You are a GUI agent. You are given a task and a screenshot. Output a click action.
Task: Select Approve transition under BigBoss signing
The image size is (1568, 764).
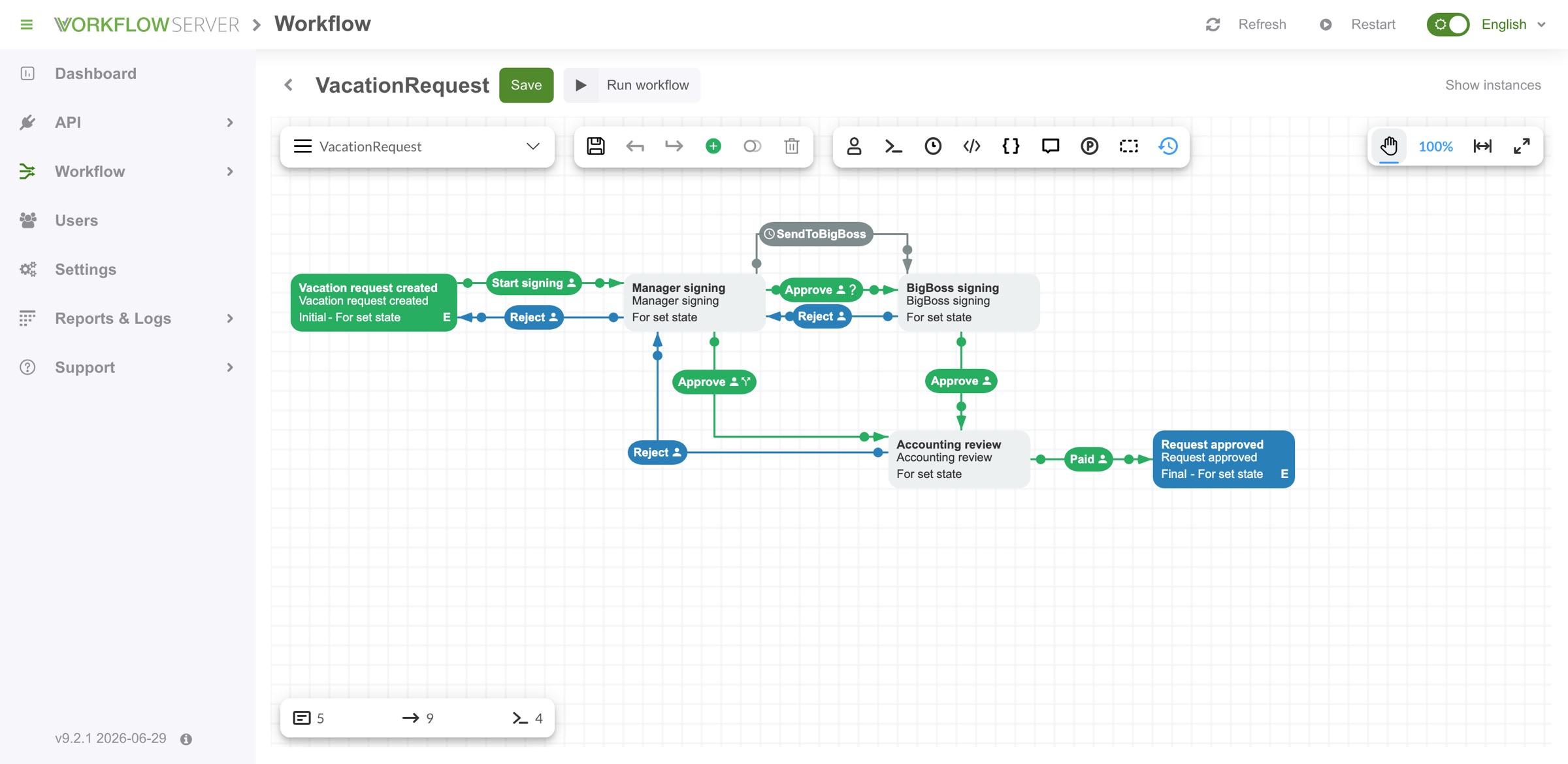pyautogui.click(x=961, y=381)
